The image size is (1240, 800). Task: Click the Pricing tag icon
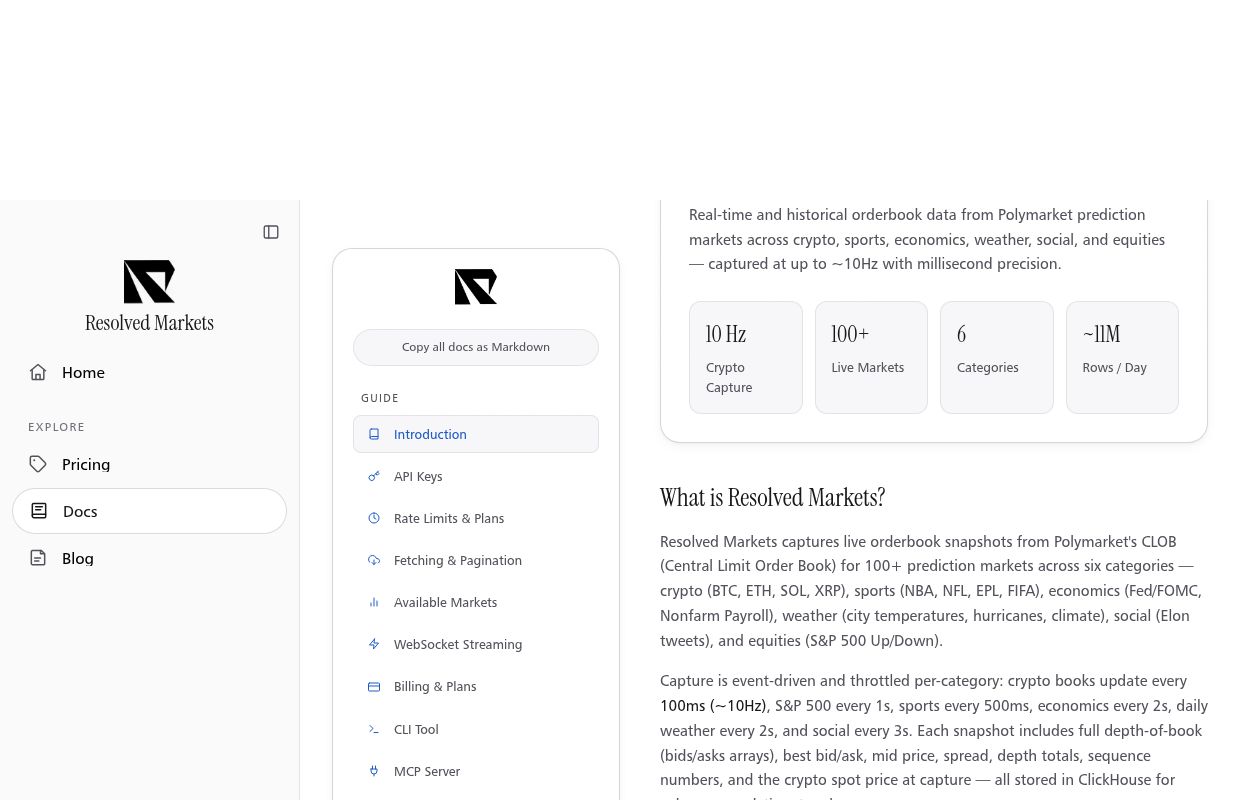click(x=38, y=464)
